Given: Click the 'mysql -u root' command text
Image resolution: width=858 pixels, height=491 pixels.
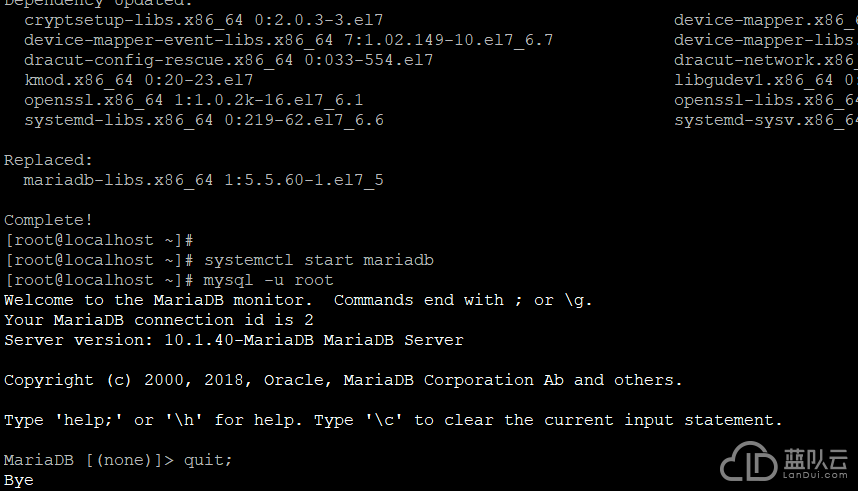Looking at the screenshot, I should 268,280.
